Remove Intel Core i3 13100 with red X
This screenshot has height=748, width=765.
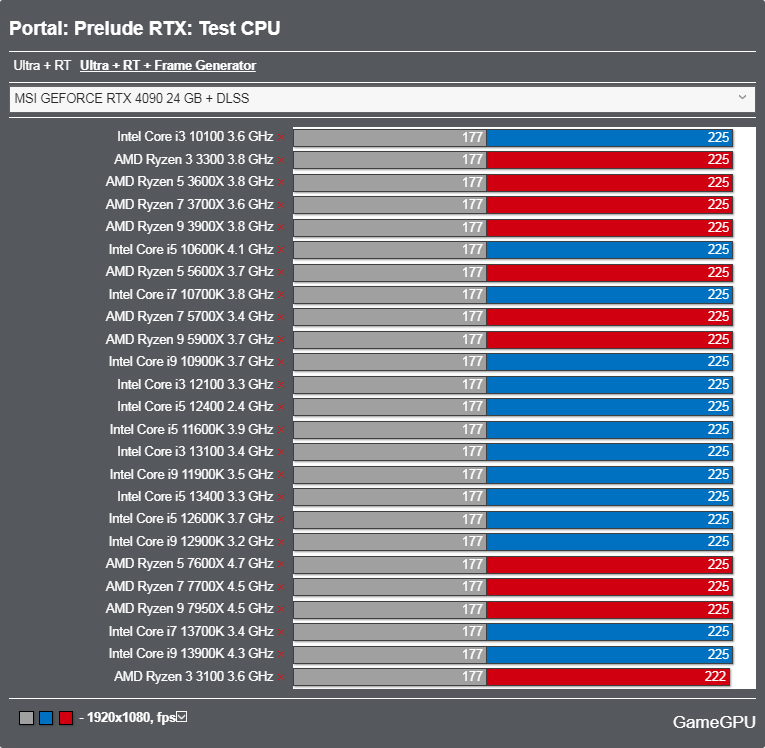[x=281, y=452]
